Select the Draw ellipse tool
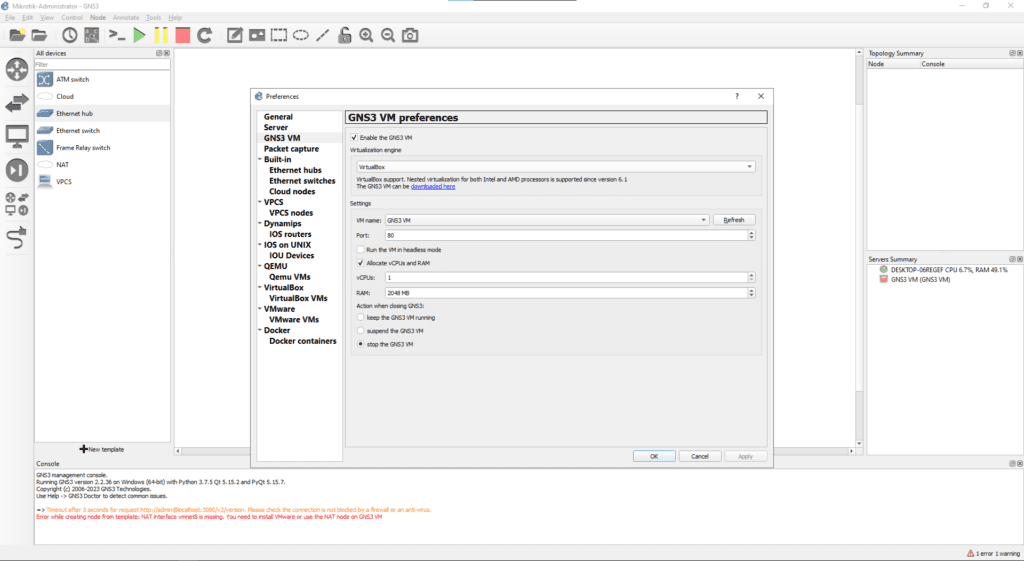 [300, 35]
